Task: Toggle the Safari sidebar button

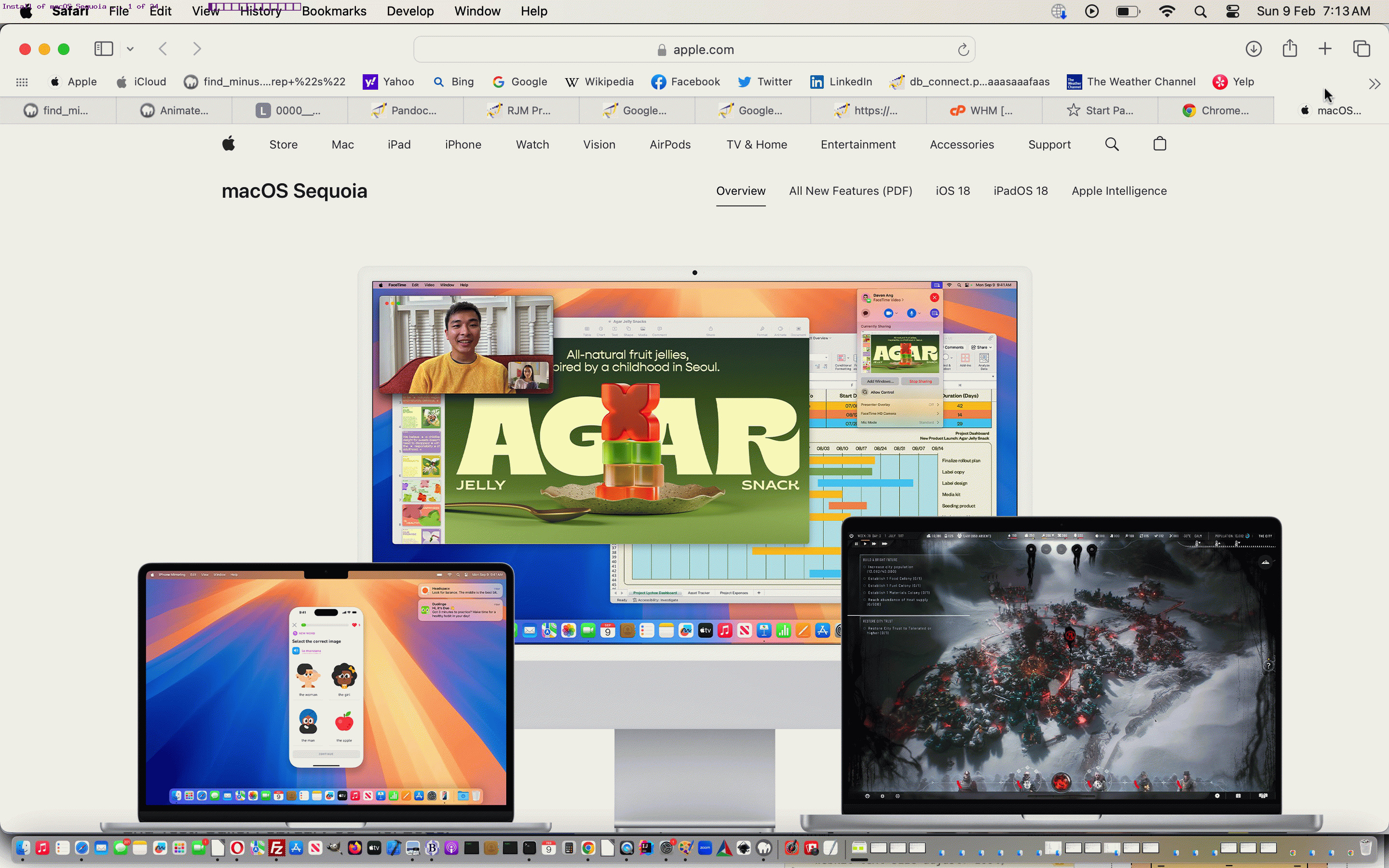Action: point(103,49)
